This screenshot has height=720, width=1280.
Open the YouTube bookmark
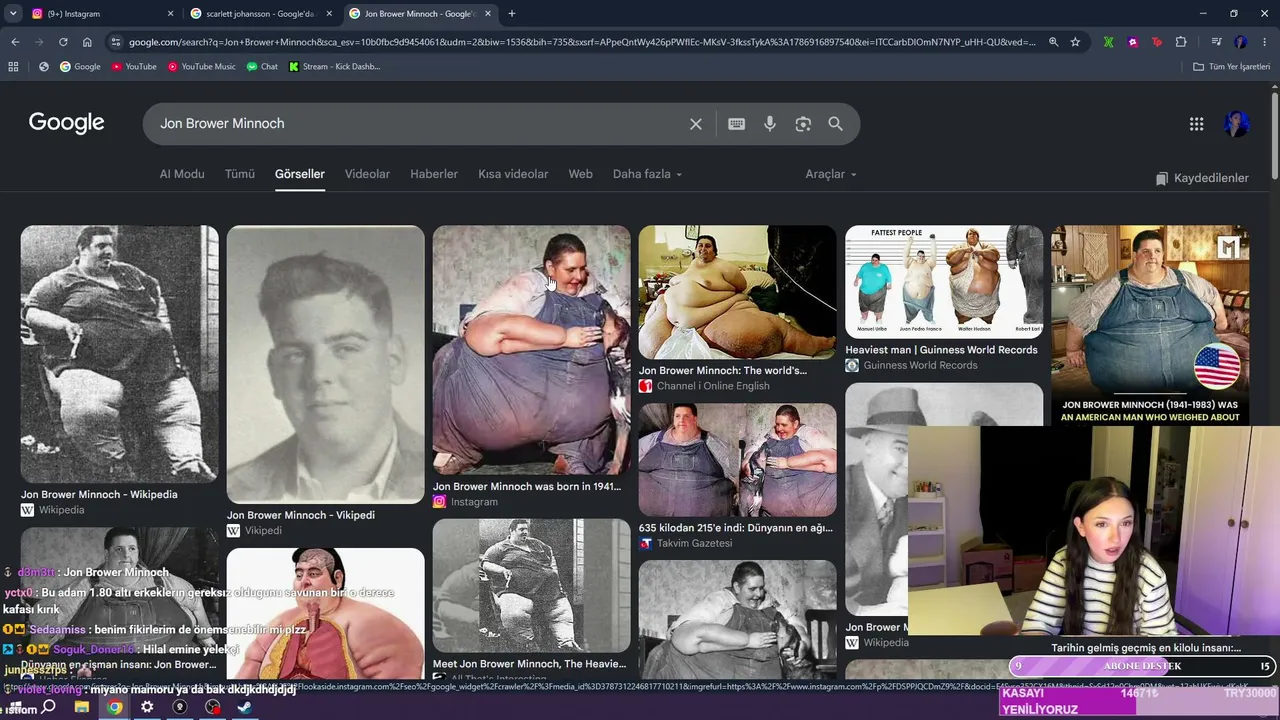click(x=134, y=67)
